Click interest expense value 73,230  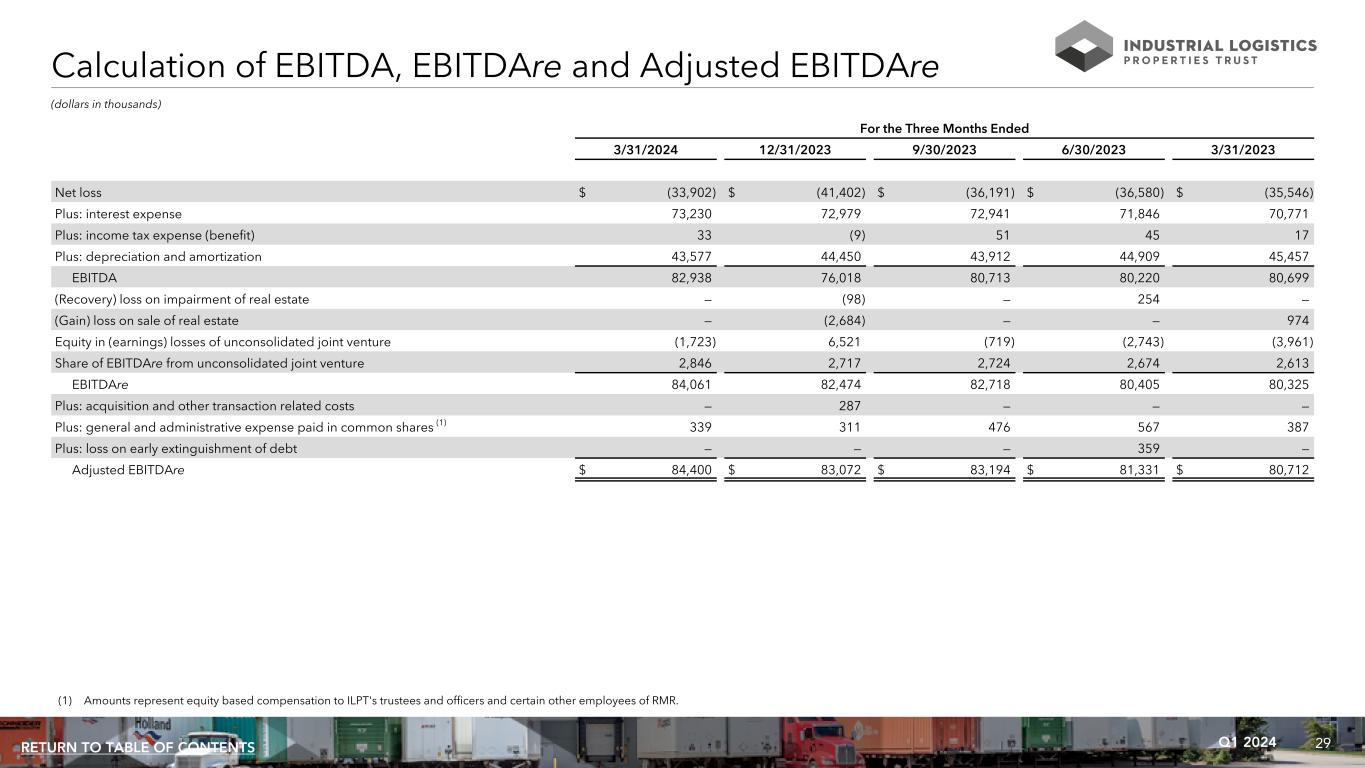(692, 213)
